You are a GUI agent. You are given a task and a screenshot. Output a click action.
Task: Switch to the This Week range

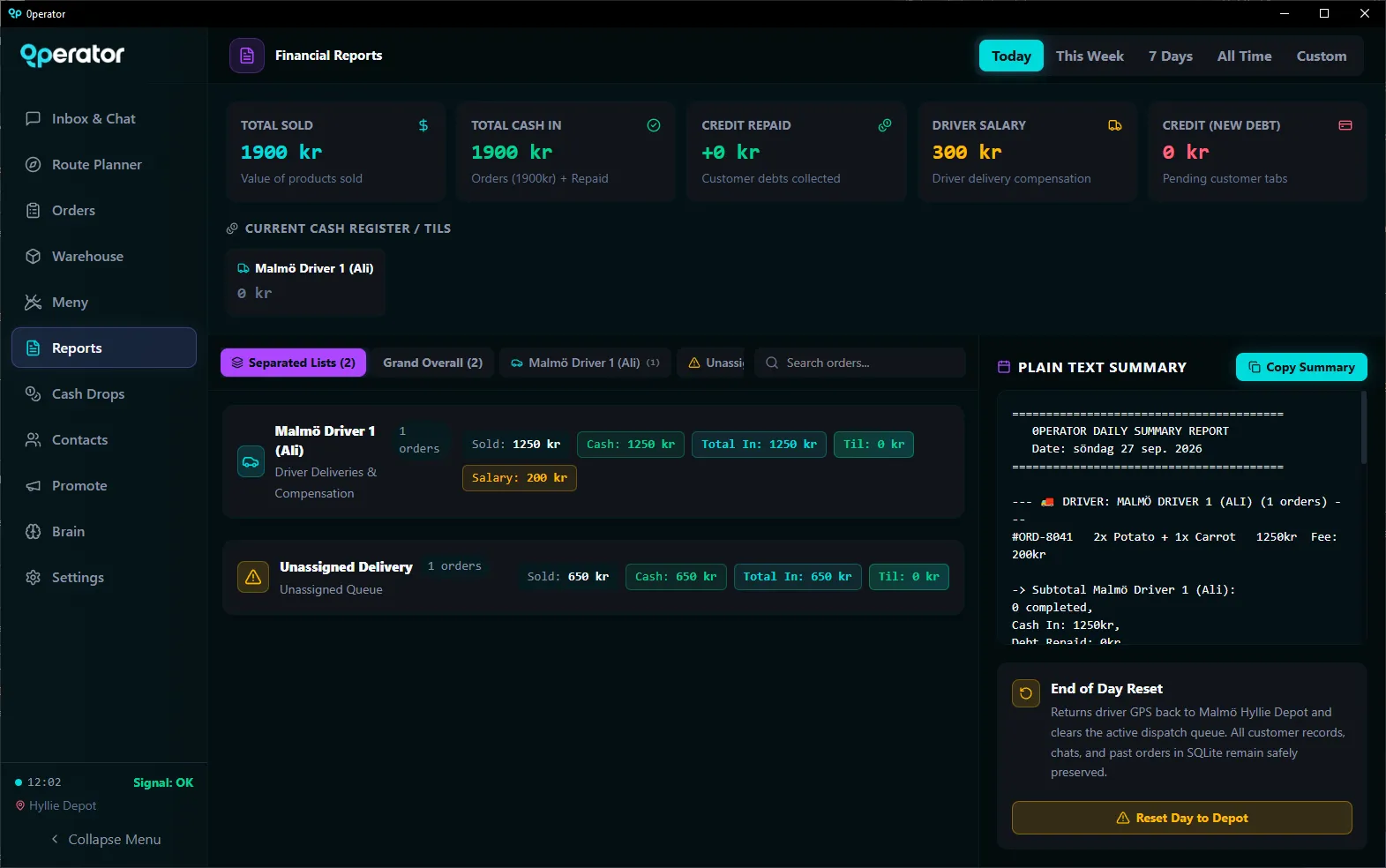pyautogui.click(x=1090, y=56)
